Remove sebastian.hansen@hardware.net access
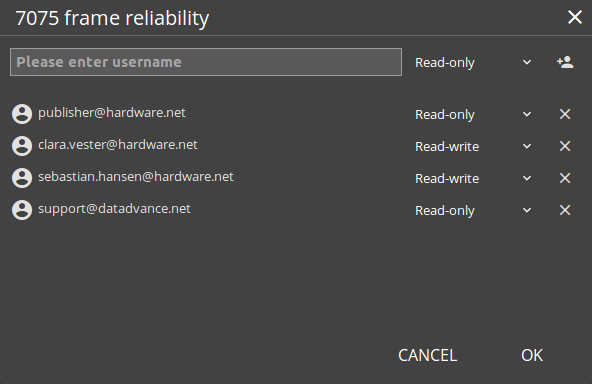The image size is (592, 384). pyautogui.click(x=565, y=178)
